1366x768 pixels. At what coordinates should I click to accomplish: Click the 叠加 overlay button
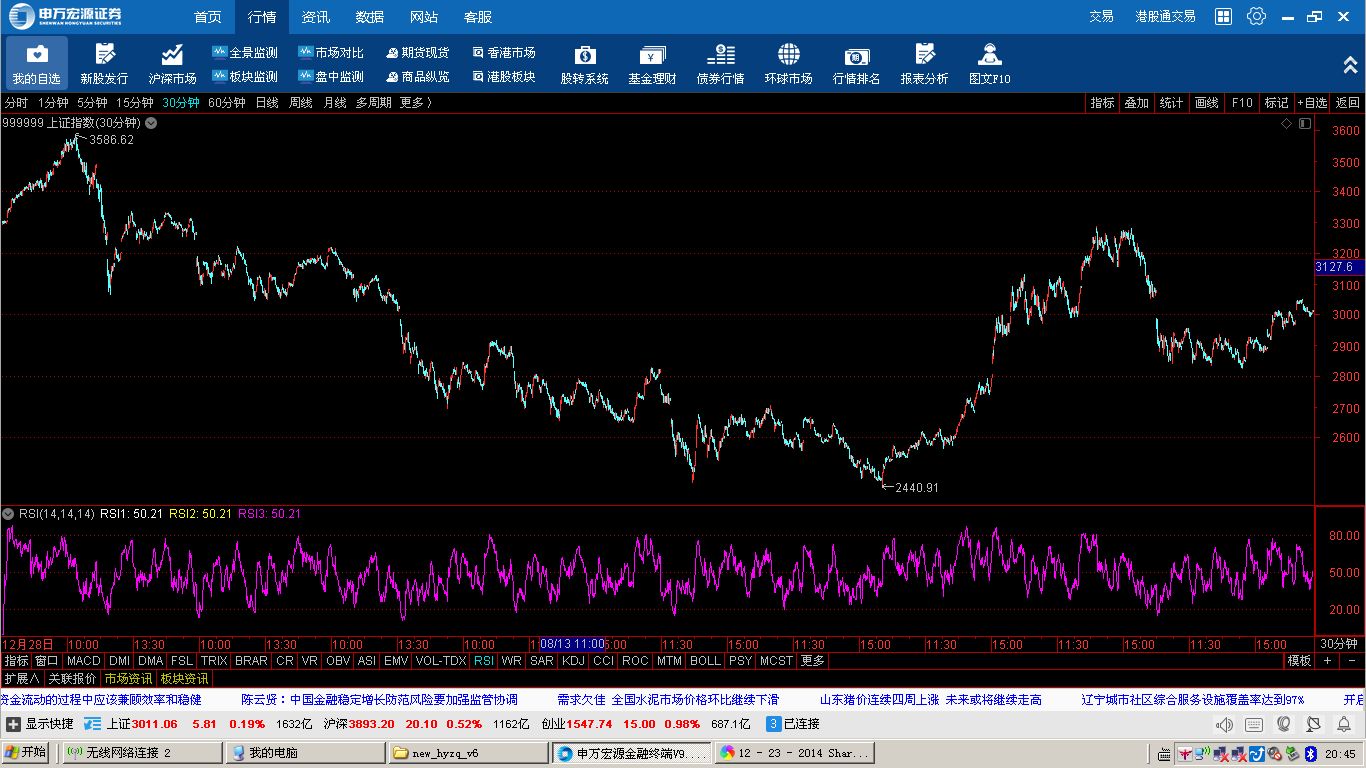click(x=1136, y=103)
